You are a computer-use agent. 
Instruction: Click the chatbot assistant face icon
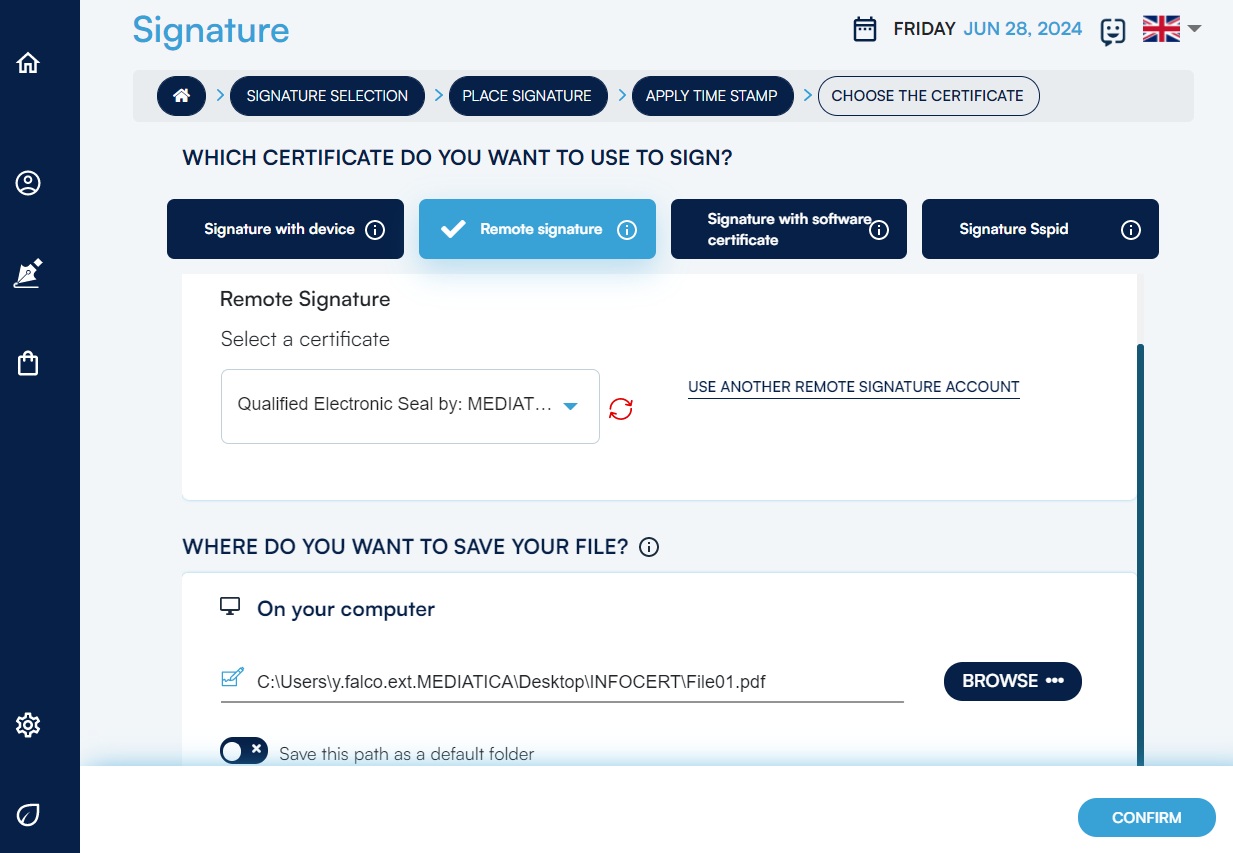(1112, 31)
